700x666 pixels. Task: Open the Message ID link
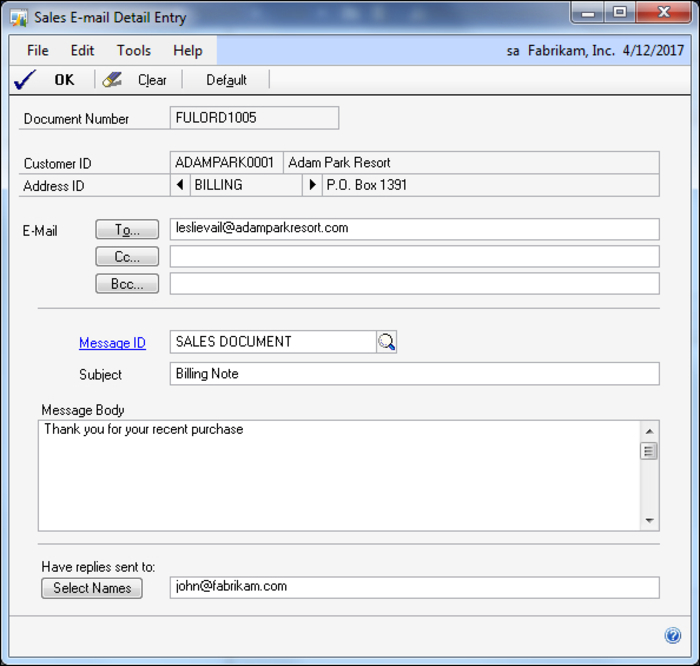pos(112,343)
